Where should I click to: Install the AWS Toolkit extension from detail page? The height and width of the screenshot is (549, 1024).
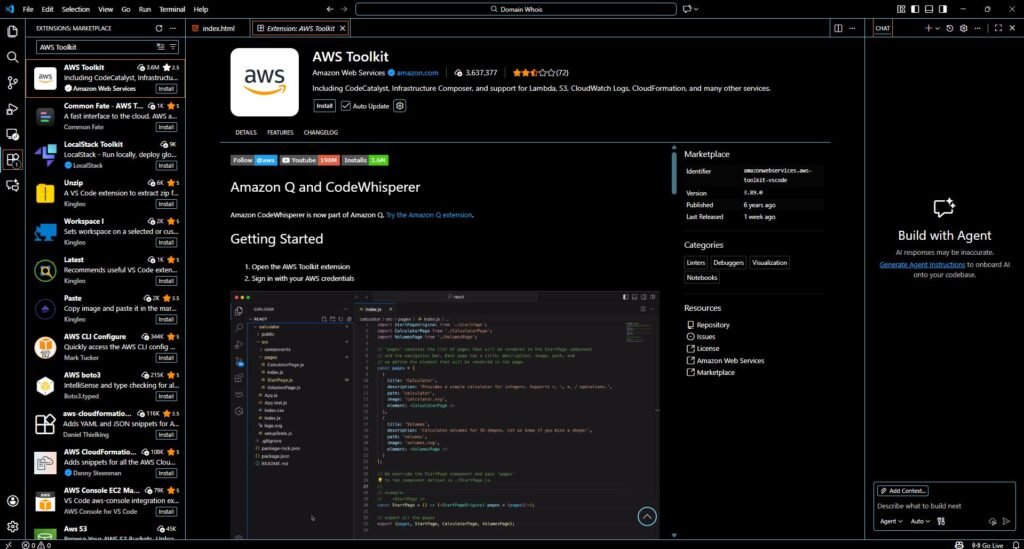[x=325, y=106]
